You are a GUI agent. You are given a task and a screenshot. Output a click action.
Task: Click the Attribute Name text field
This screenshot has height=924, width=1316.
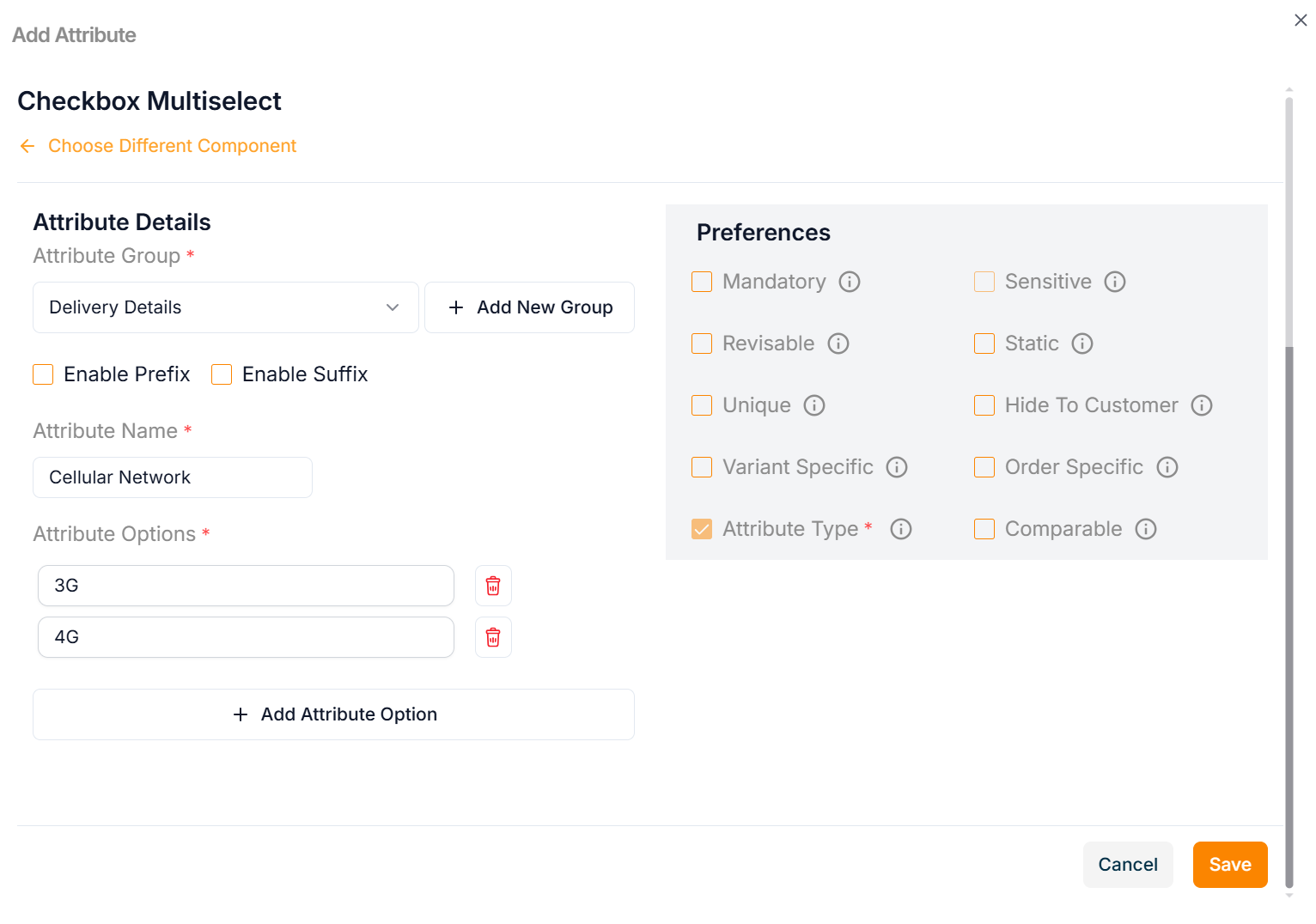pyautogui.click(x=173, y=477)
